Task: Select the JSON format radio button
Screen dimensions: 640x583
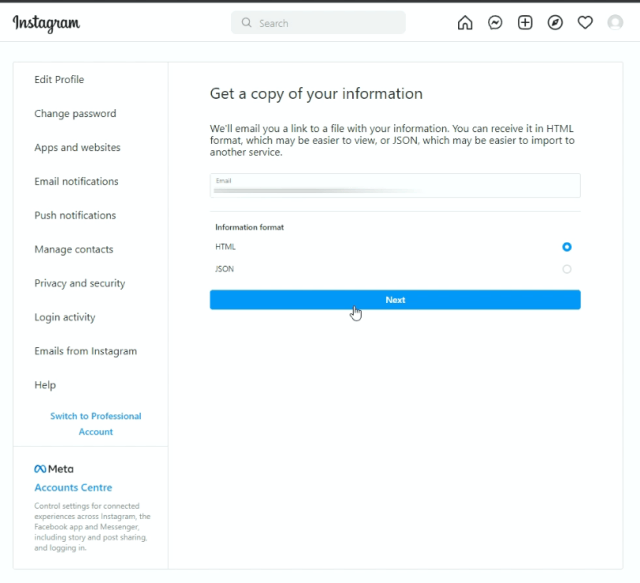Action: pos(567,269)
